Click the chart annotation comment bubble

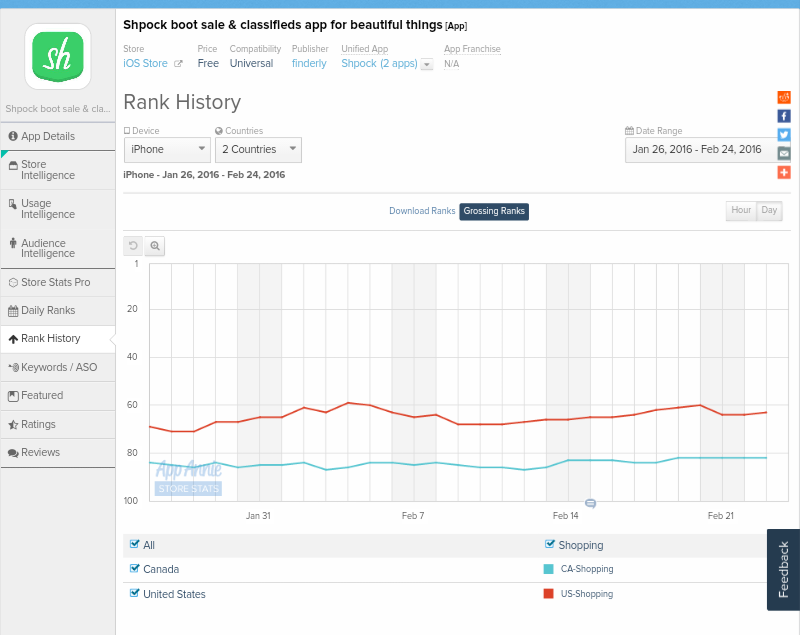point(590,504)
